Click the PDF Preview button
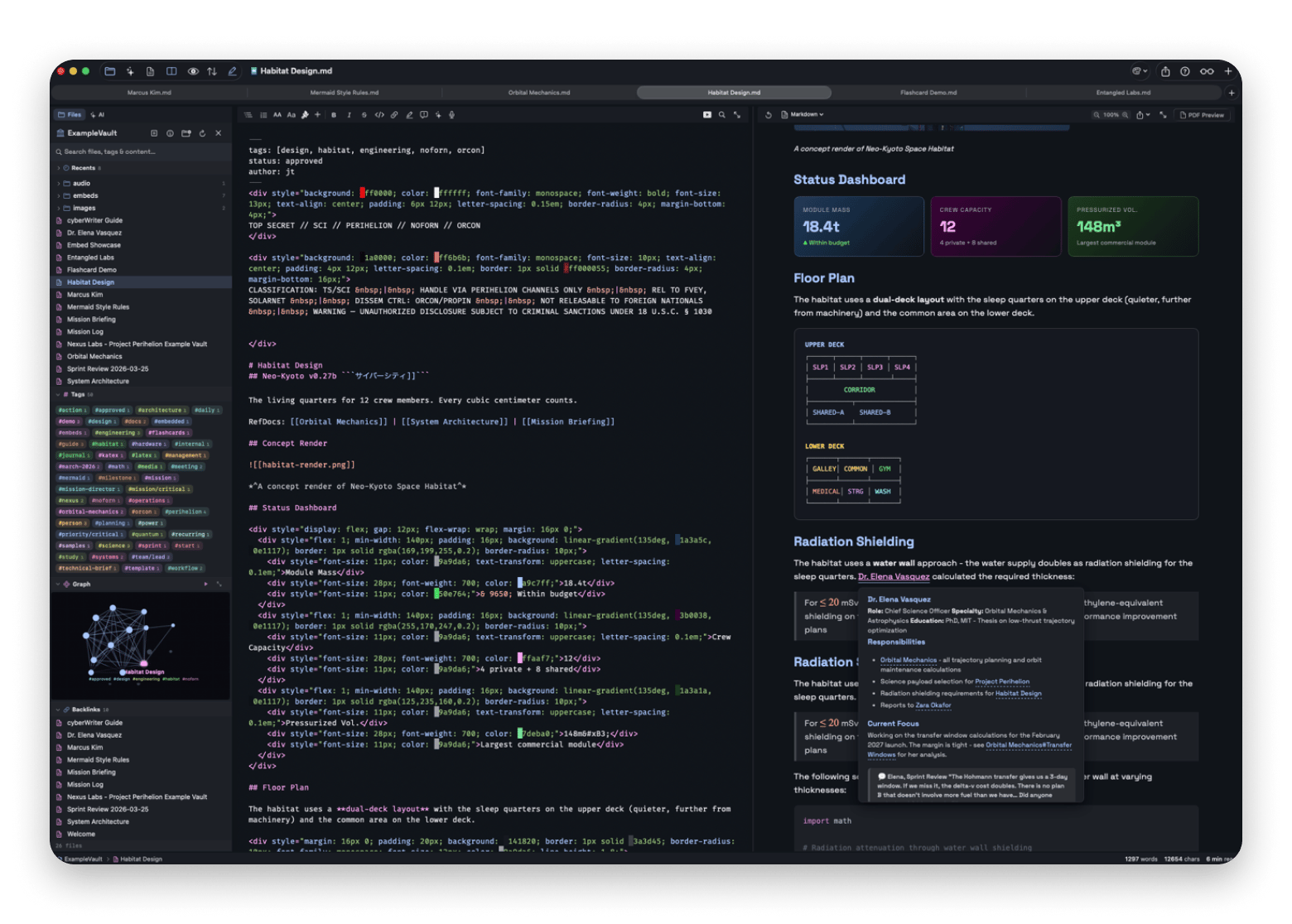The width and height of the screenshot is (1292, 924). 1202,115
